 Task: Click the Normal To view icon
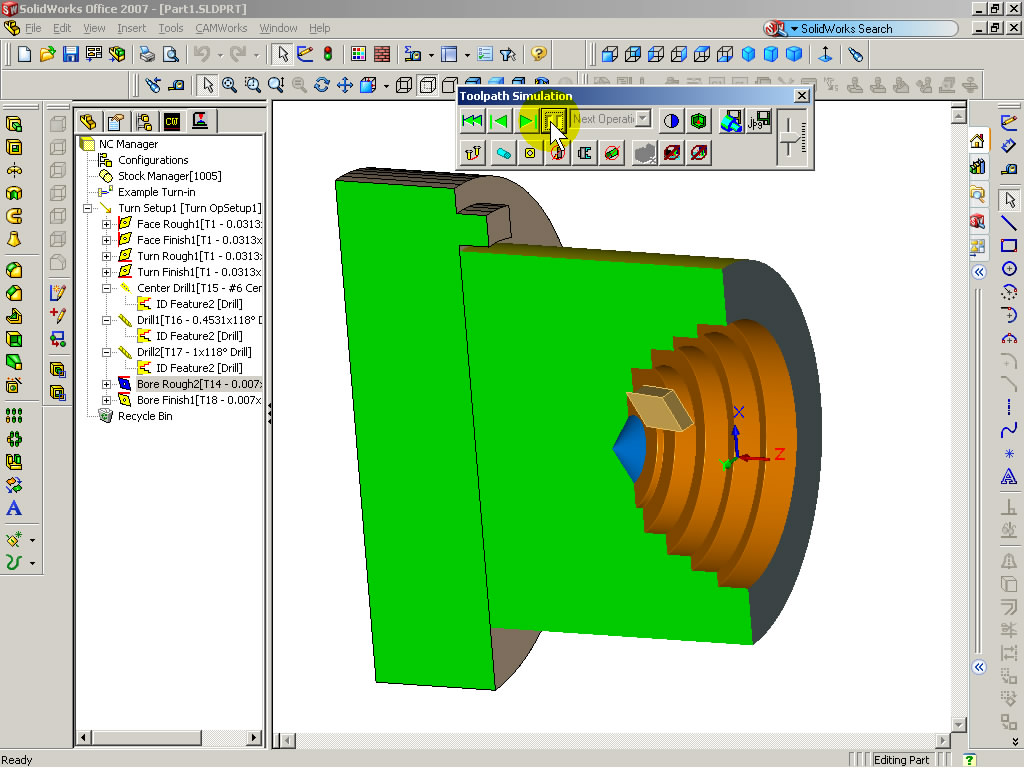pos(825,54)
